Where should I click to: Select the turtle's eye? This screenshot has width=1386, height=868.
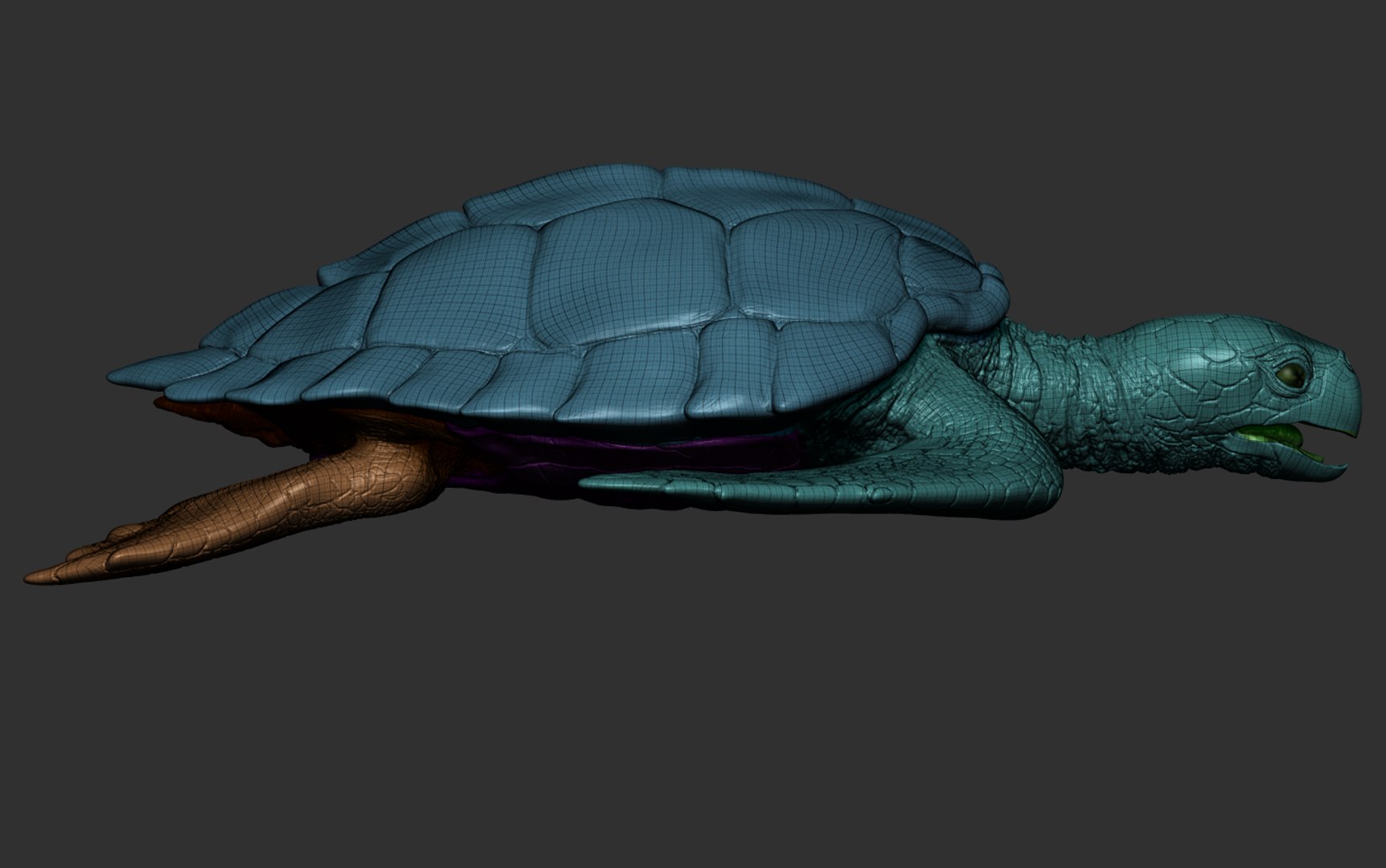coord(1292,375)
